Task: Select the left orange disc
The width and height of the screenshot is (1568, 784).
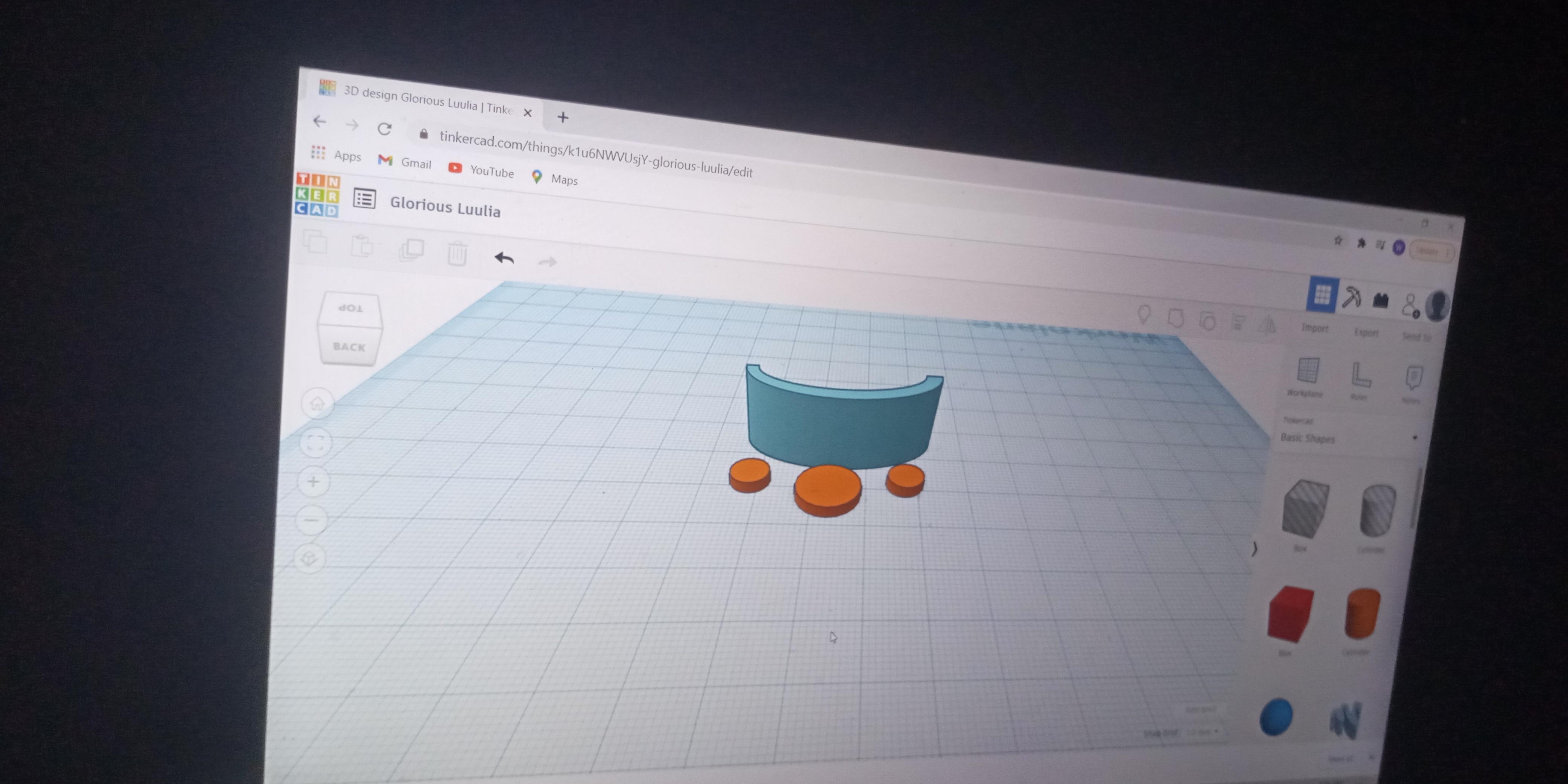Action: [750, 475]
